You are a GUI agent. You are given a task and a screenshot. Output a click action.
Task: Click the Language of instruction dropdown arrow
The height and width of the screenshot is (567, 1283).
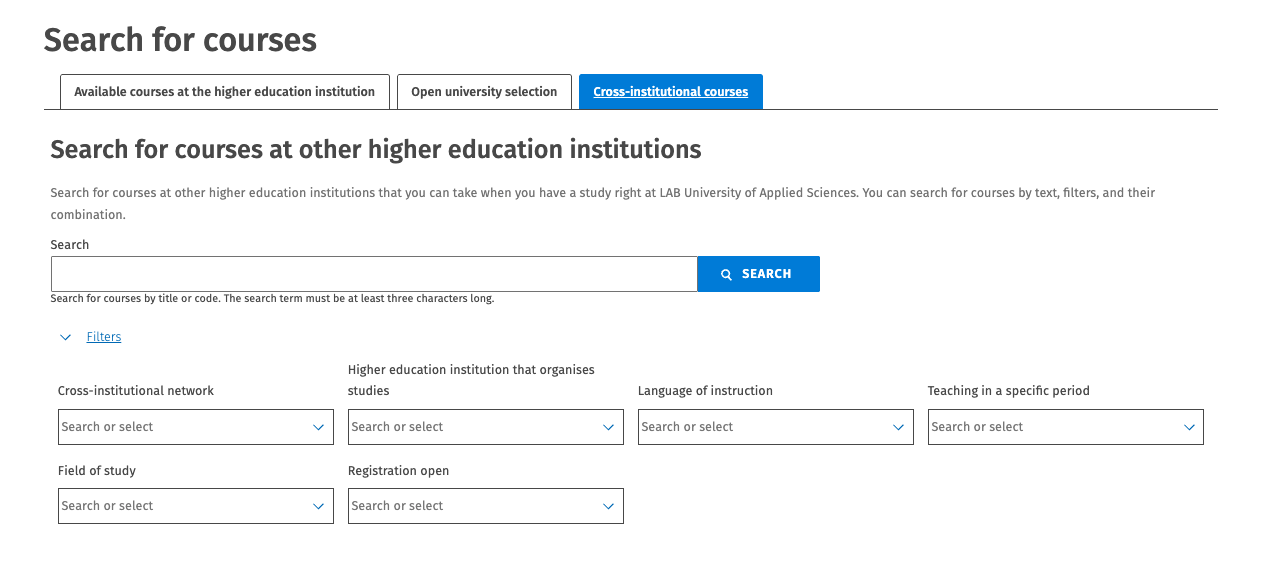click(898, 427)
